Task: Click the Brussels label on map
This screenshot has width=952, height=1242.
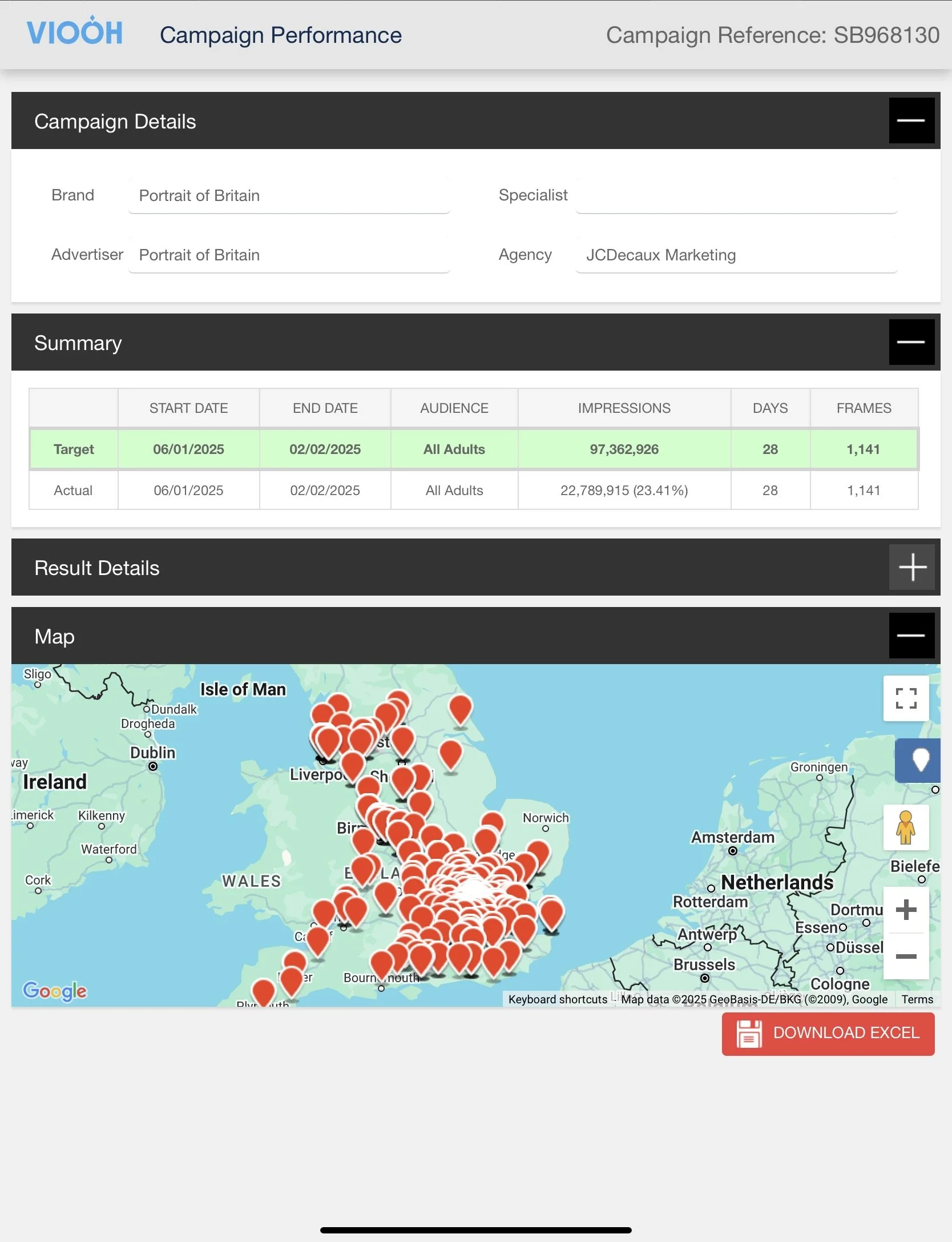Action: [704, 964]
